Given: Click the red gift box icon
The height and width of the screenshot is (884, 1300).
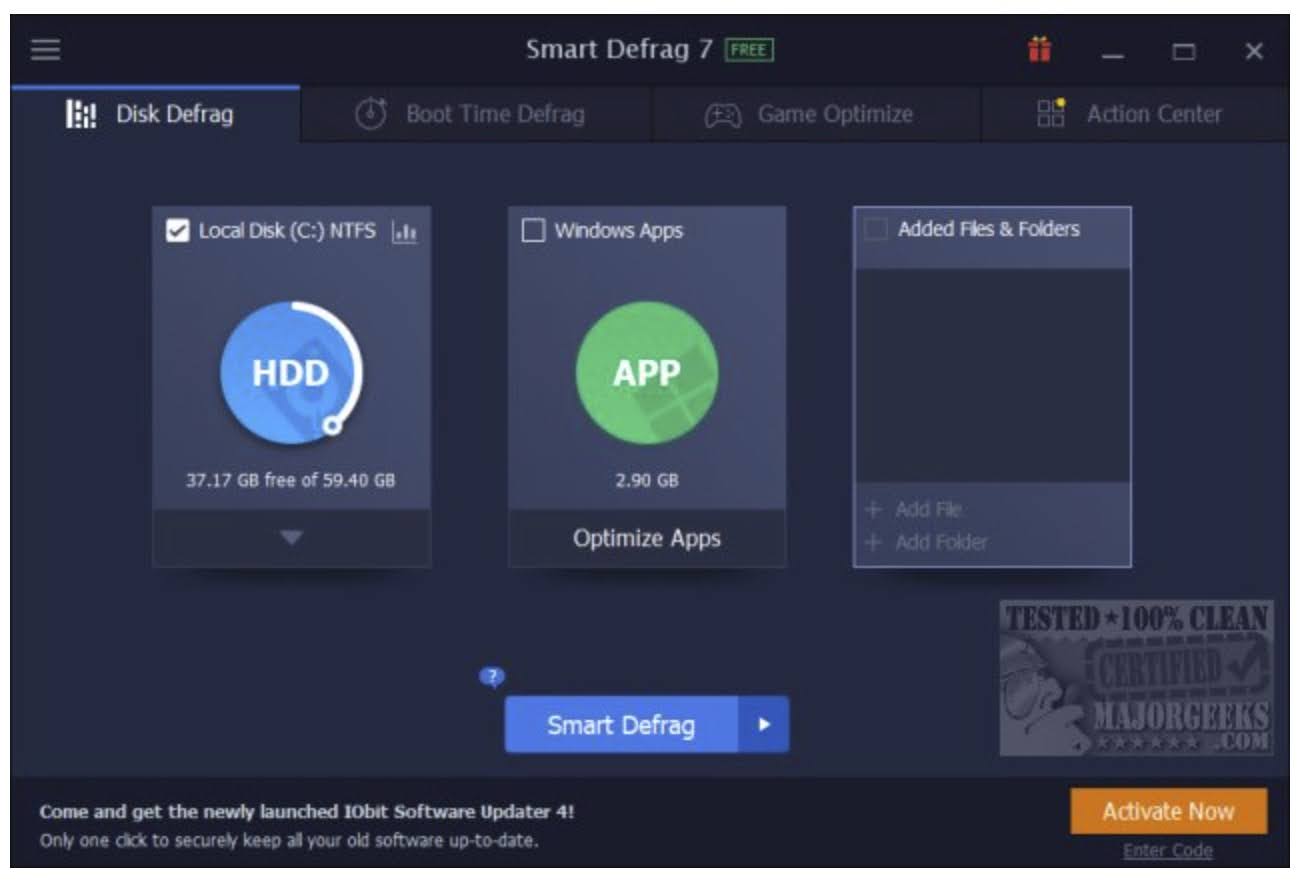Looking at the screenshot, I should (x=1040, y=49).
